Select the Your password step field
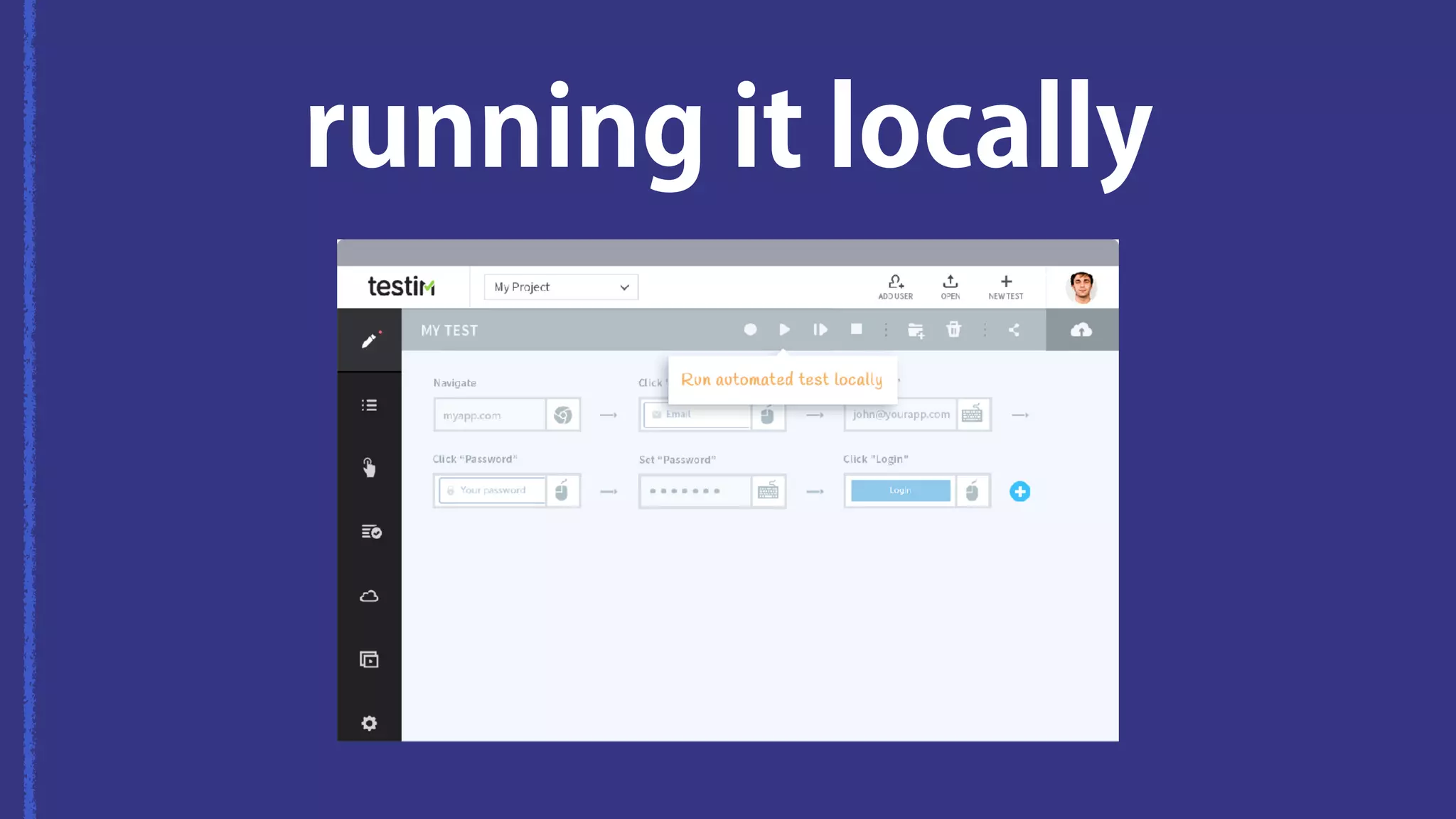Image resolution: width=1456 pixels, height=819 pixels. [x=492, y=491]
